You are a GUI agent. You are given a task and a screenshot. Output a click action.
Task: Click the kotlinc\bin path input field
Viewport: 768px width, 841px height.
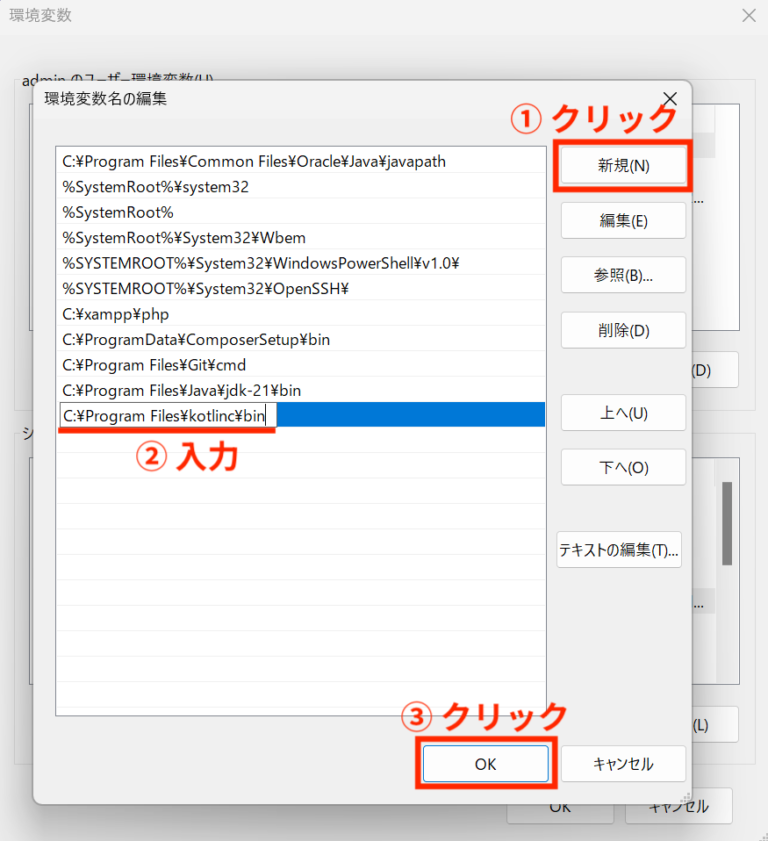pyautogui.click(x=166, y=415)
